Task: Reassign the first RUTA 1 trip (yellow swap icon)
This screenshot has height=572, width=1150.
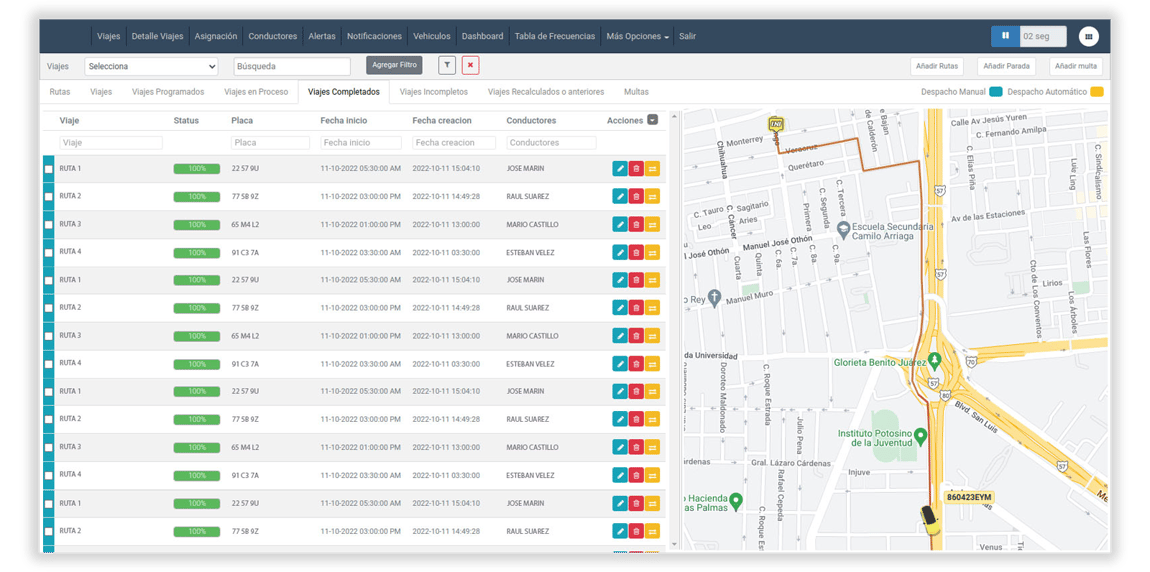Action: (x=652, y=169)
